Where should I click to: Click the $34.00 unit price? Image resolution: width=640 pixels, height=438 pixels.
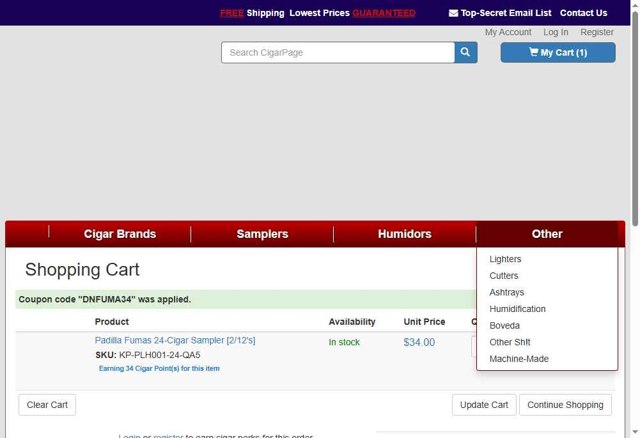(x=419, y=342)
